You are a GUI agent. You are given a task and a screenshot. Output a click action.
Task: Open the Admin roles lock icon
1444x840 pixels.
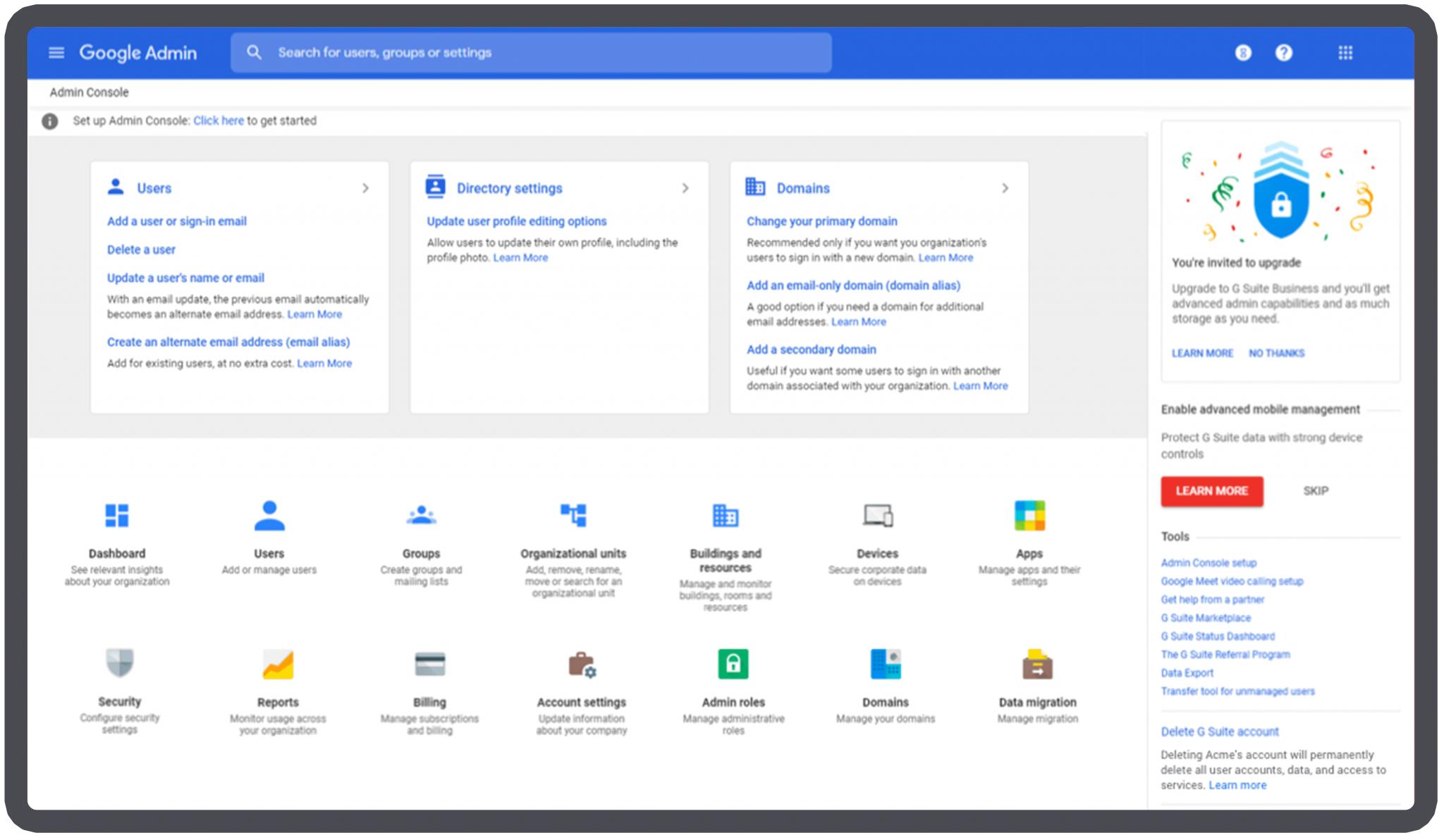click(x=733, y=664)
